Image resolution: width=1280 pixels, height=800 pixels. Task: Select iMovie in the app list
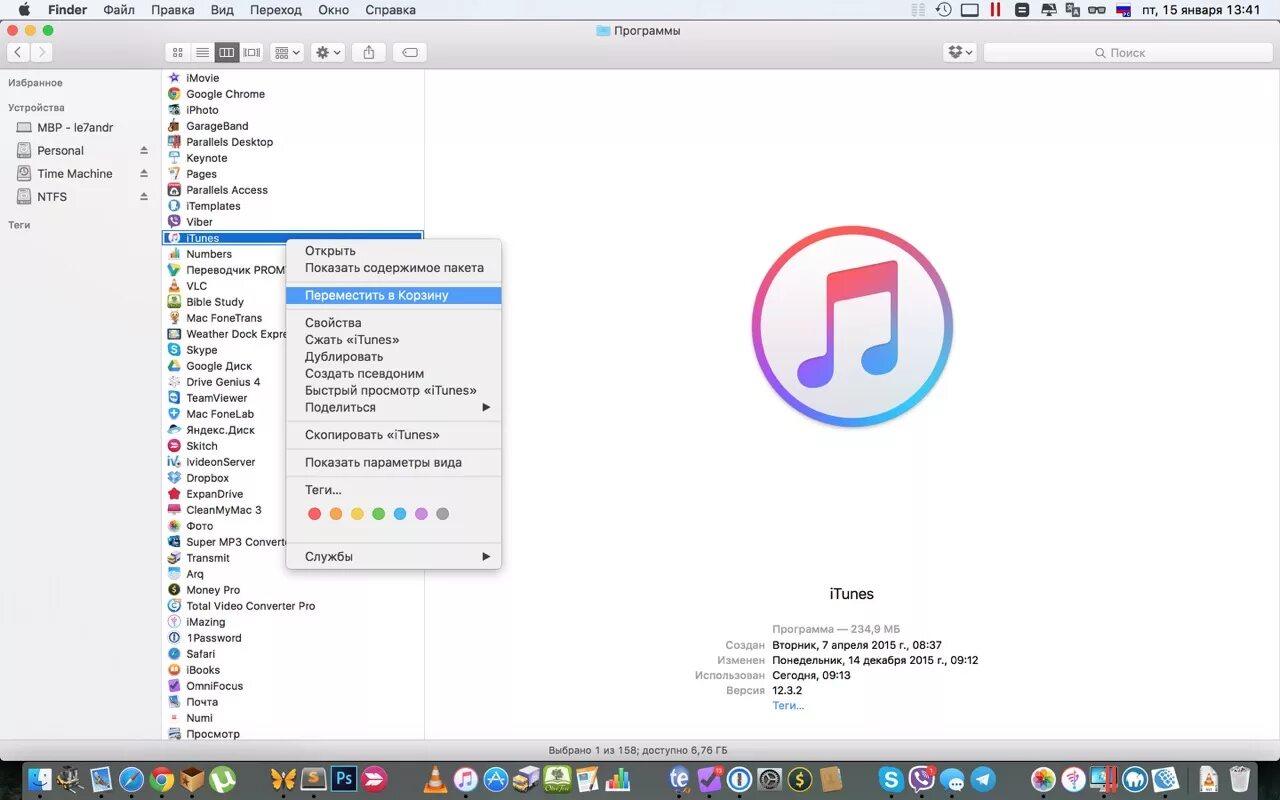pos(202,78)
